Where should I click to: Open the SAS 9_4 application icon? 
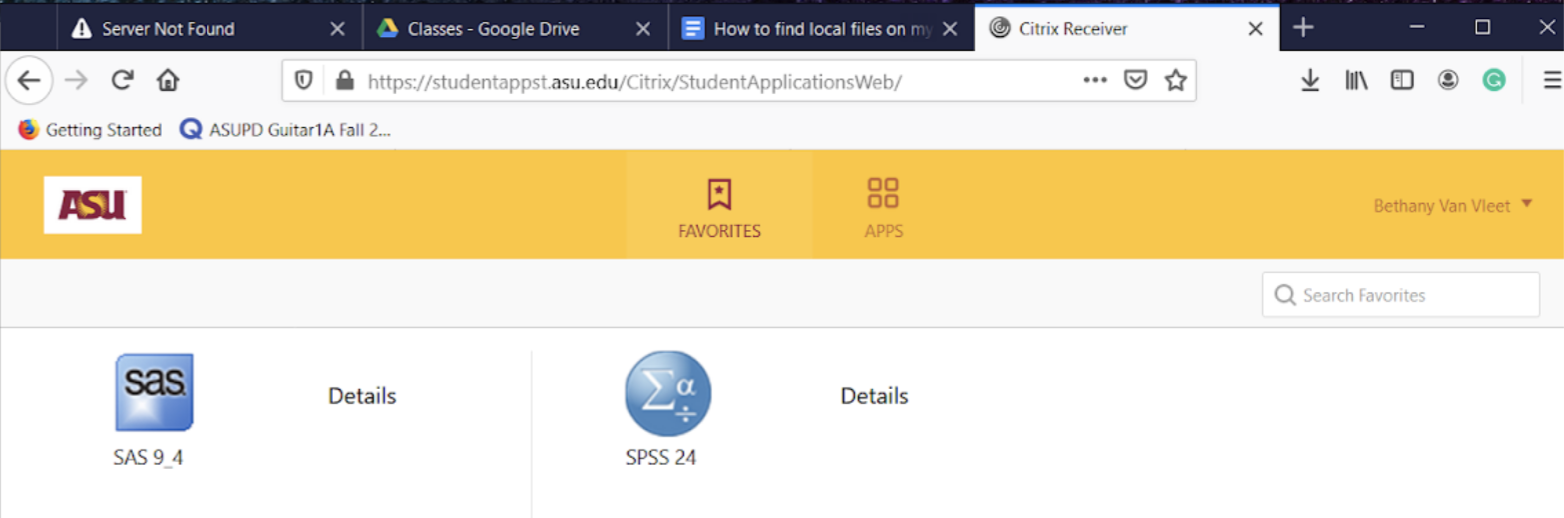point(154,393)
